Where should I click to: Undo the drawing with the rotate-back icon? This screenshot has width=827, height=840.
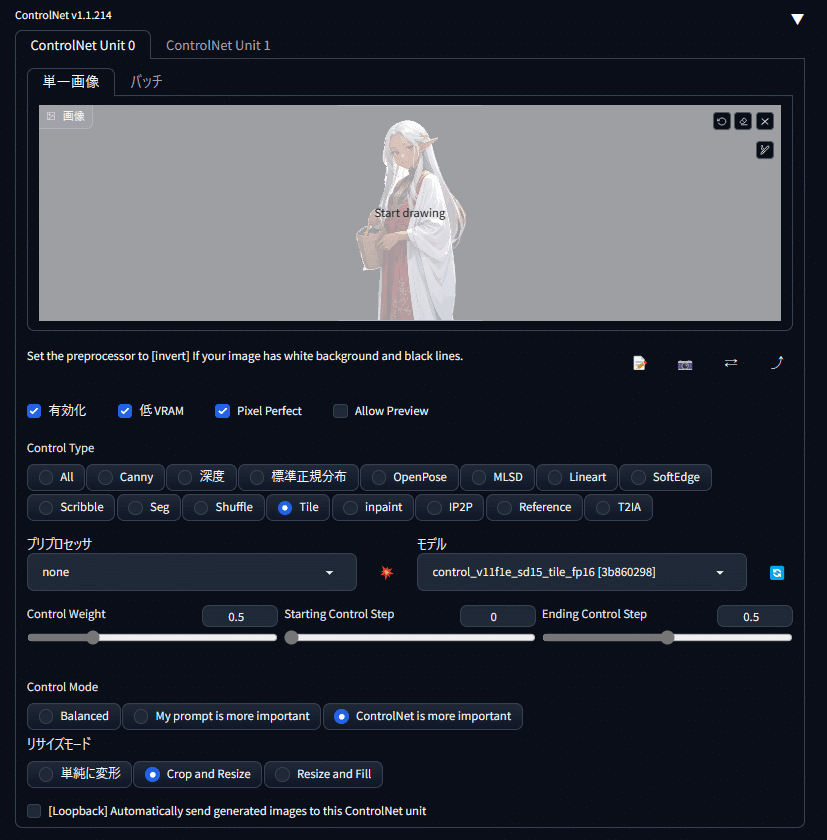coord(721,121)
